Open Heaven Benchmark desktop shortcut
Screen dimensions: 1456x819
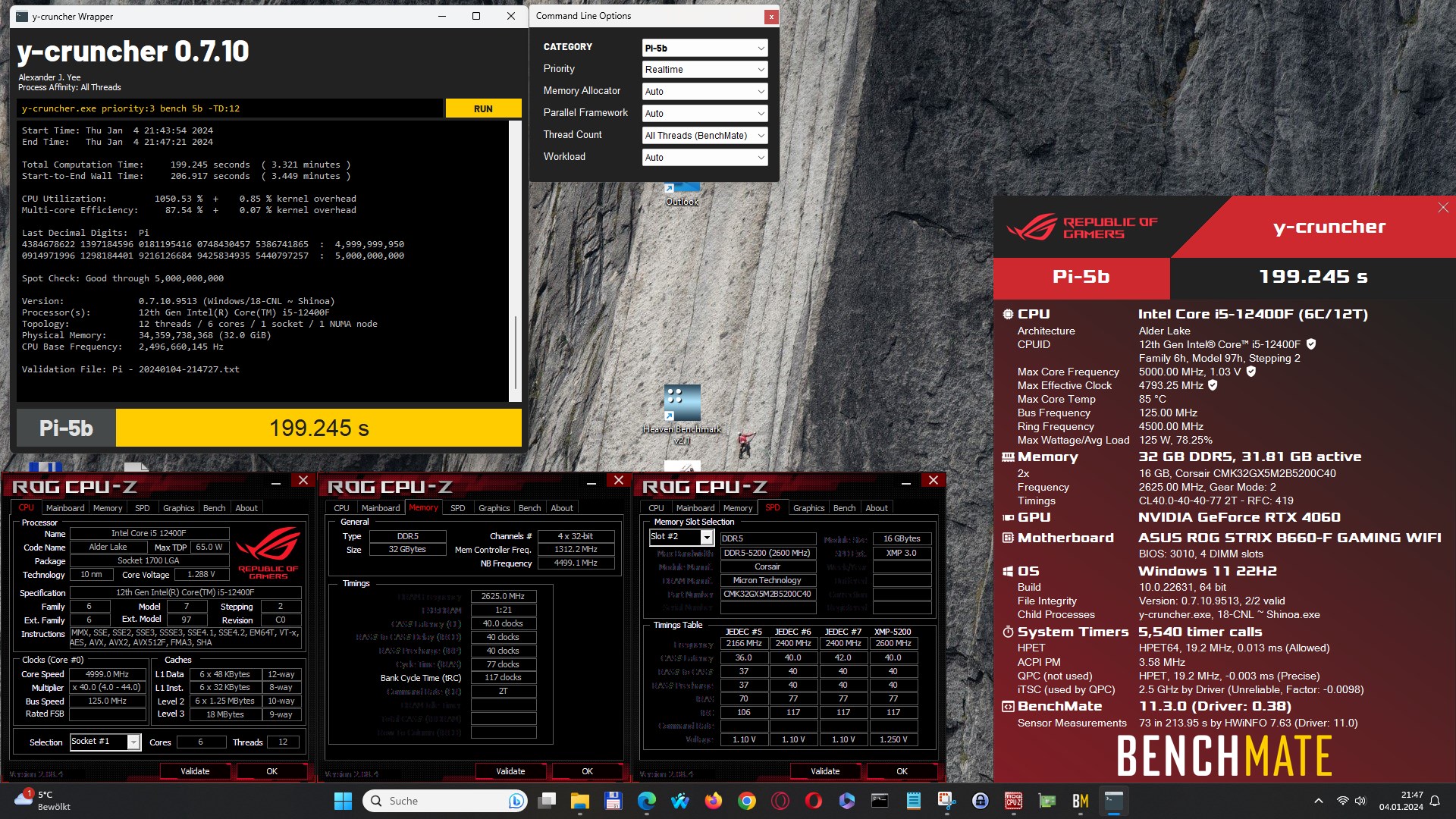point(682,415)
